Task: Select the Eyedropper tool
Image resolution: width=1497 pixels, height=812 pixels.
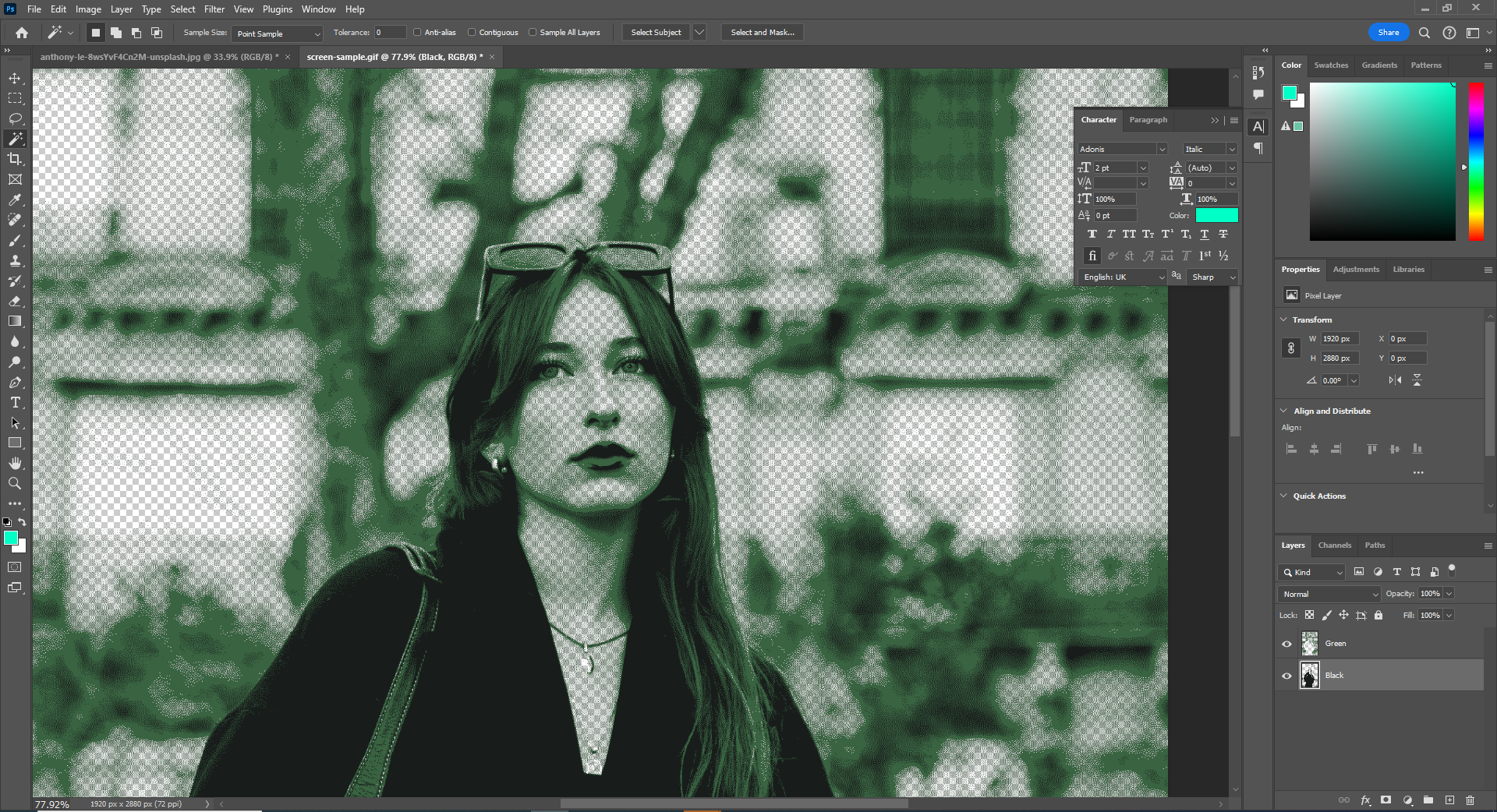Action: point(15,199)
